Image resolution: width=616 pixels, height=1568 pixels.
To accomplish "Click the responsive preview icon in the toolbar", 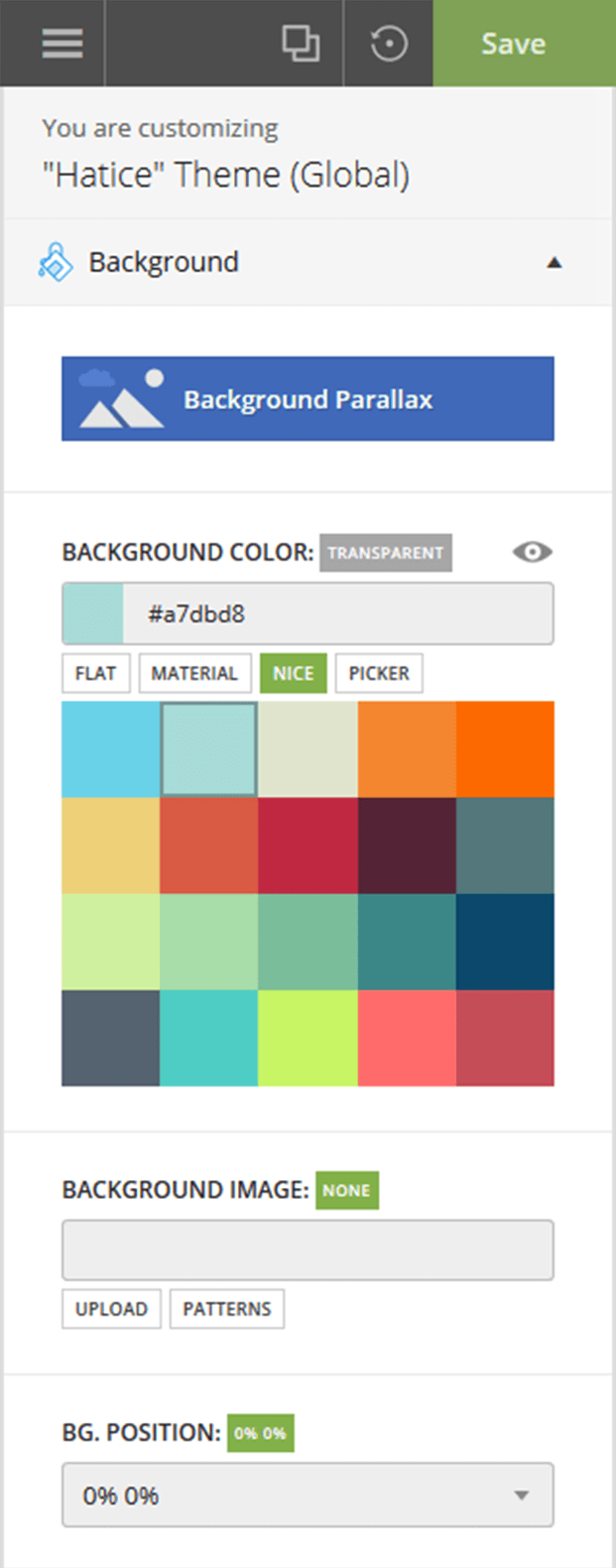I will point(301,44).
